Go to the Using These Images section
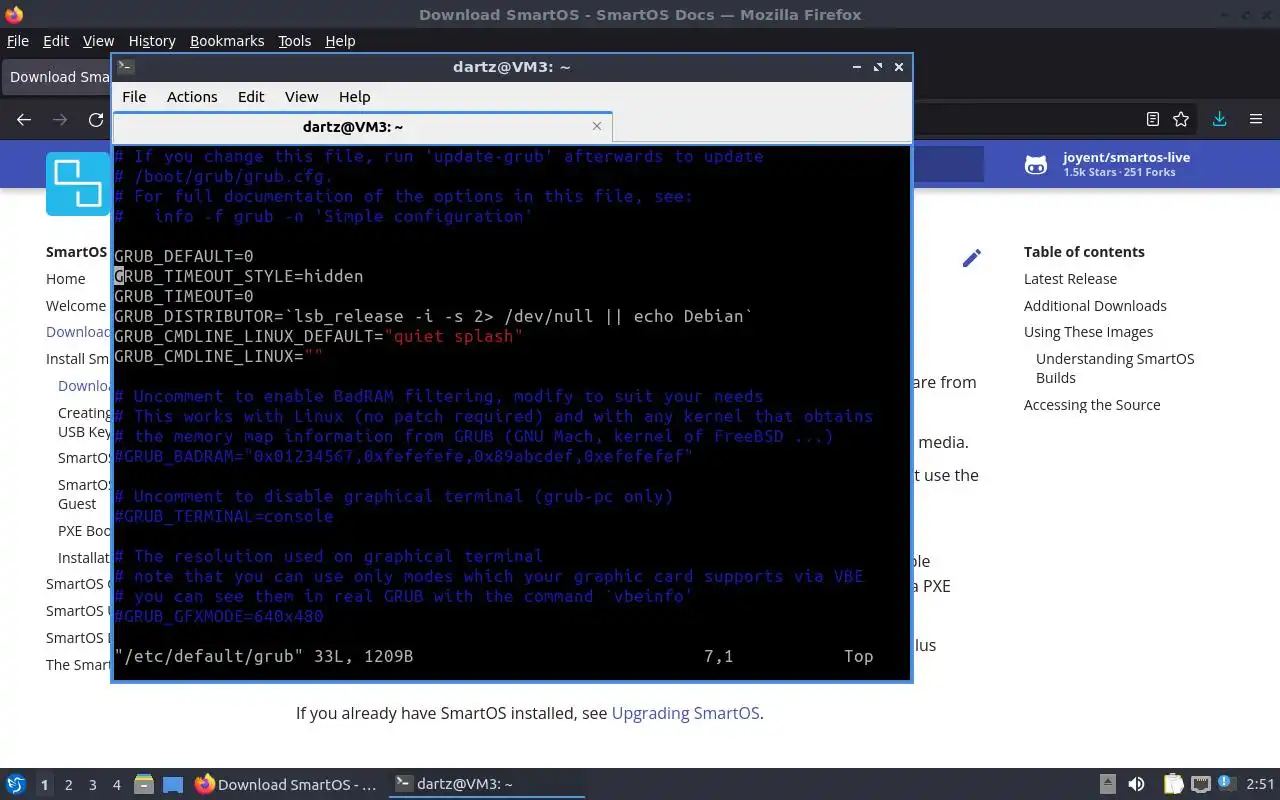Viewport: 1280px width, 800px height. (1088, 332)
